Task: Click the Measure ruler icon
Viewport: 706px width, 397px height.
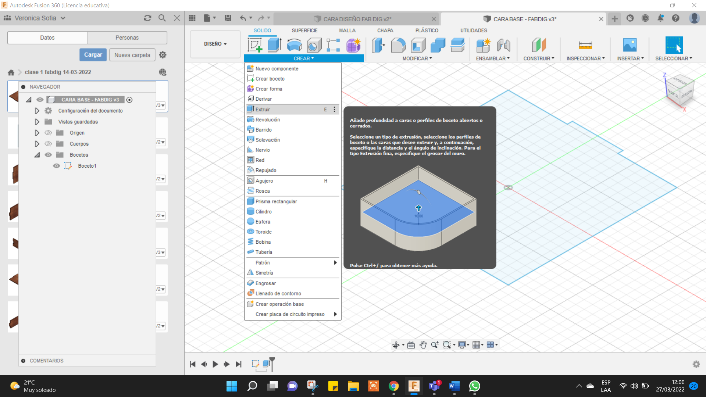Action: click(x=585, y=45)
